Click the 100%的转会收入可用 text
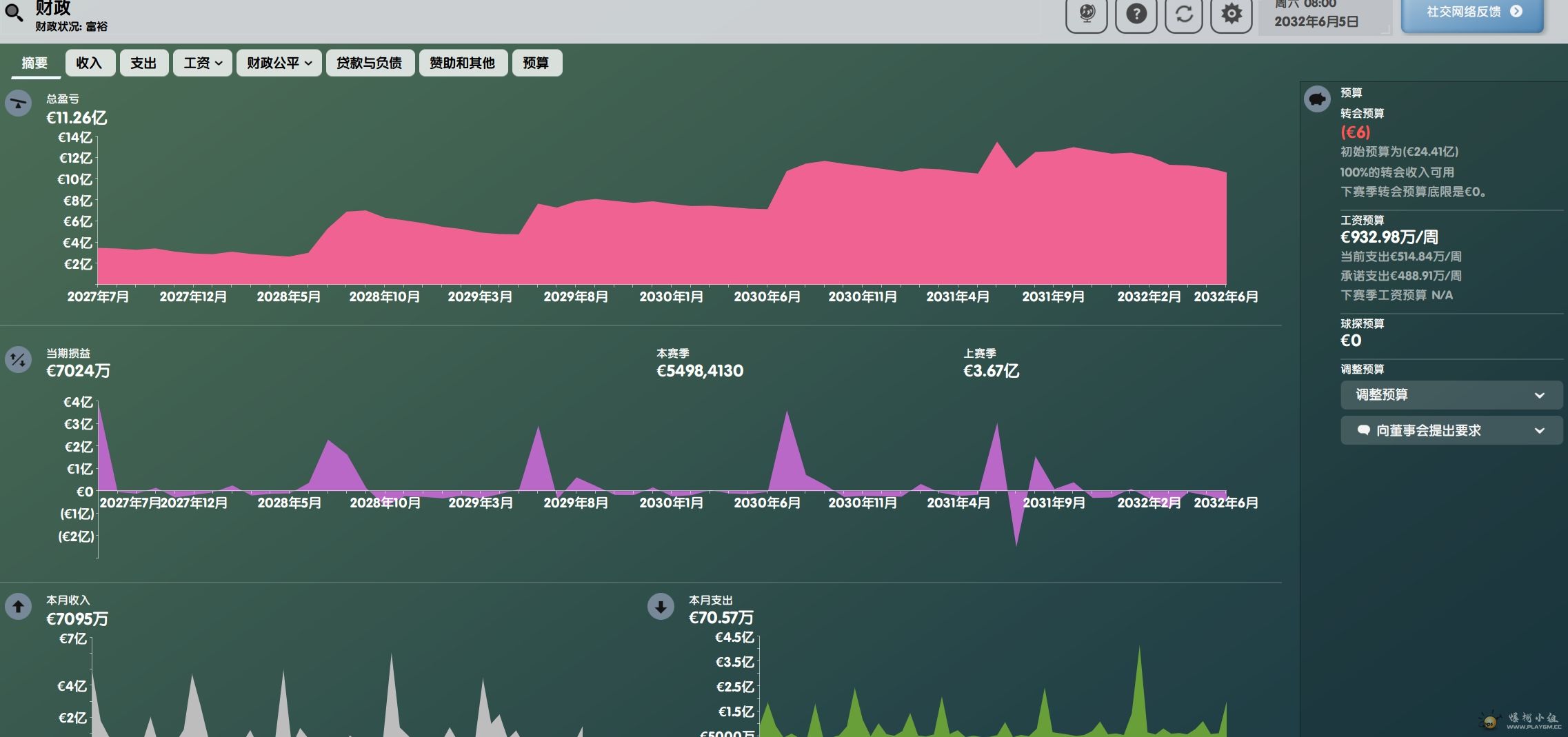This screenshot has width=1568, height=737. click(x=1398, y=172)
